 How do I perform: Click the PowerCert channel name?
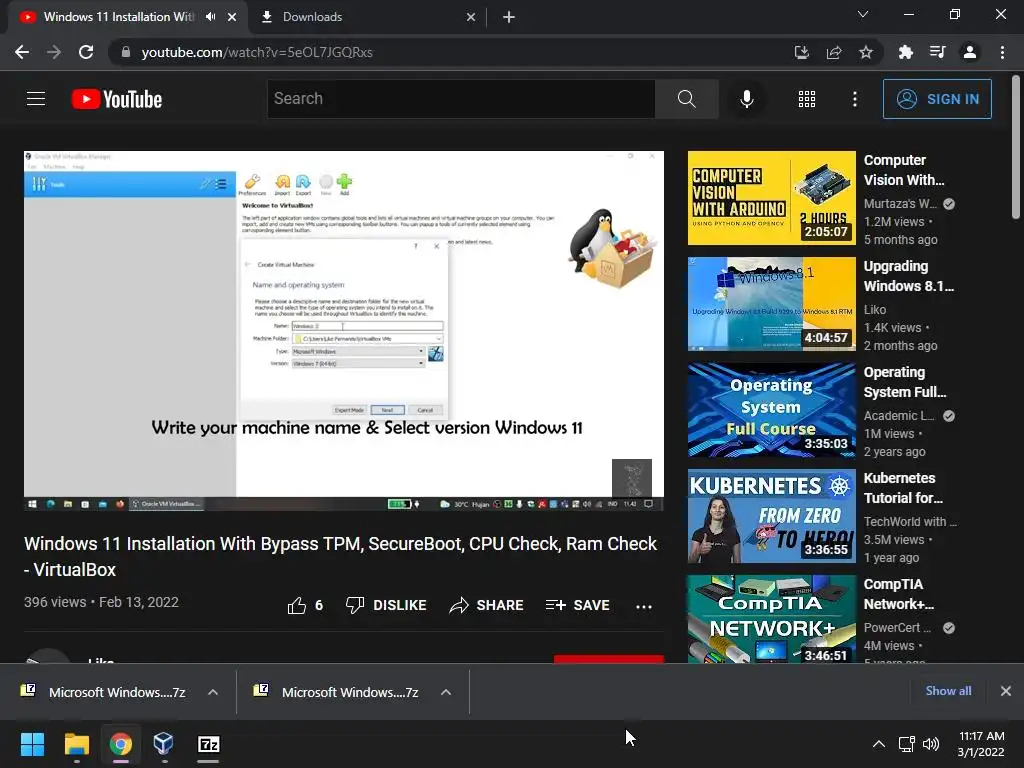(x=897, y=628)
